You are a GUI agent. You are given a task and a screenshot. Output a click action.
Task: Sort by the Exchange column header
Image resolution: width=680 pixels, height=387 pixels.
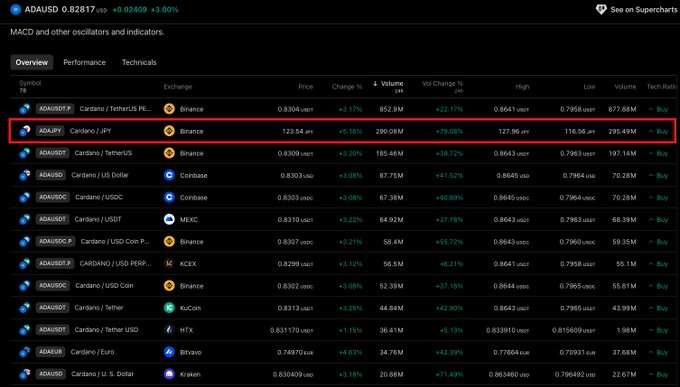pos(178,87)
